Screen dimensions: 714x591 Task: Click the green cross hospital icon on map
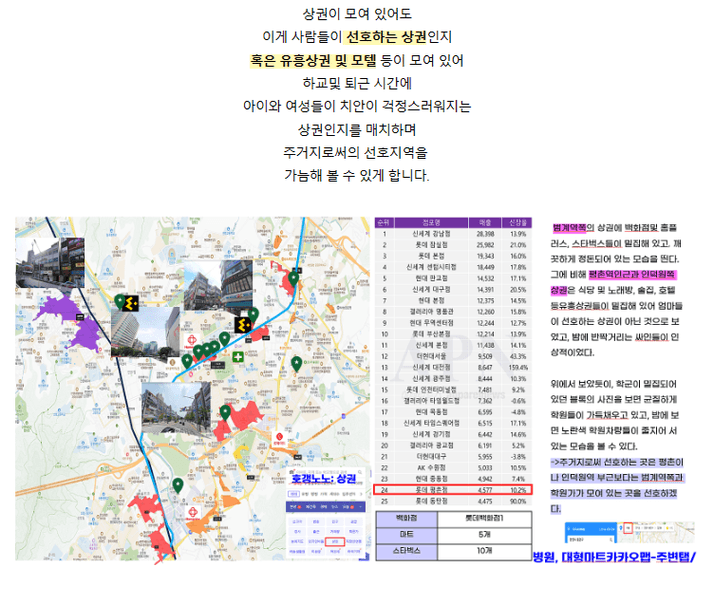tap(238, 357)
